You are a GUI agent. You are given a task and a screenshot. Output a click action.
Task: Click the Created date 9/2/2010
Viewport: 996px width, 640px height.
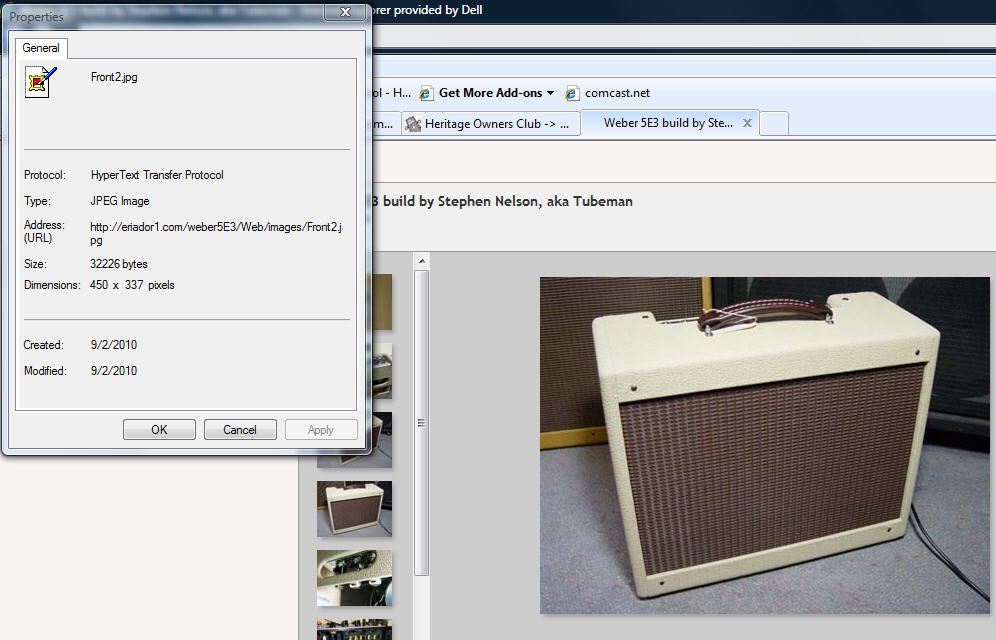[x=114, y=345]
